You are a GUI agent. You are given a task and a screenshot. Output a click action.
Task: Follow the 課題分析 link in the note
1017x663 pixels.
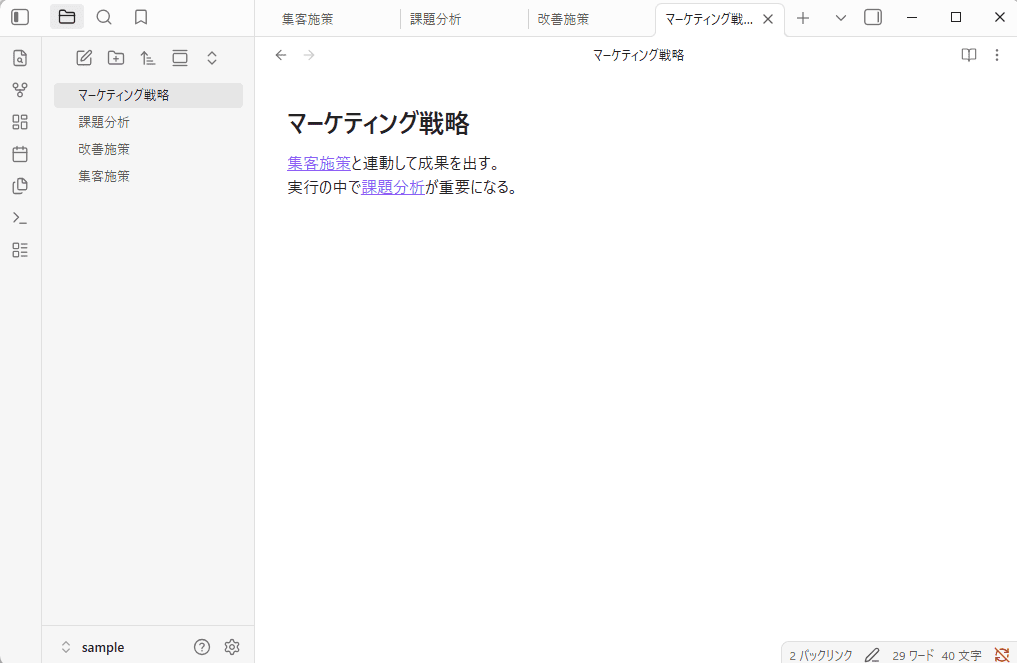[393, 187]
